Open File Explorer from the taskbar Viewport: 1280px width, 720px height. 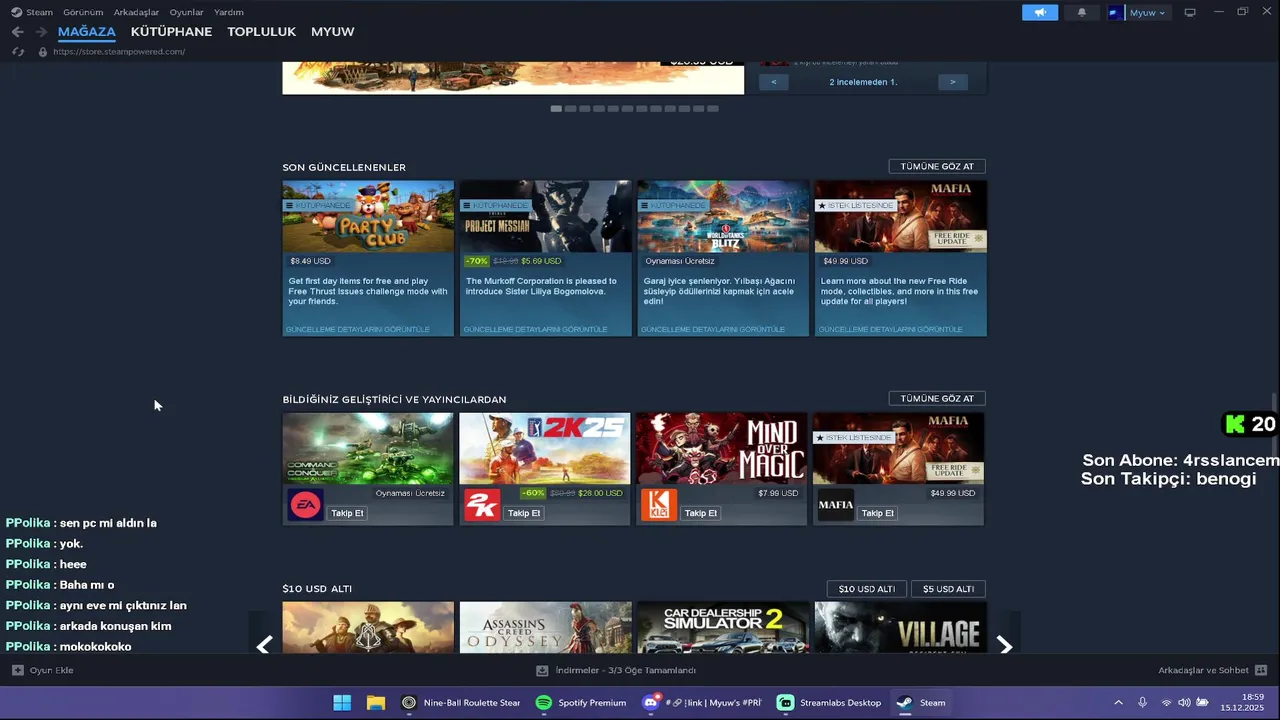(x=376, y=702)
